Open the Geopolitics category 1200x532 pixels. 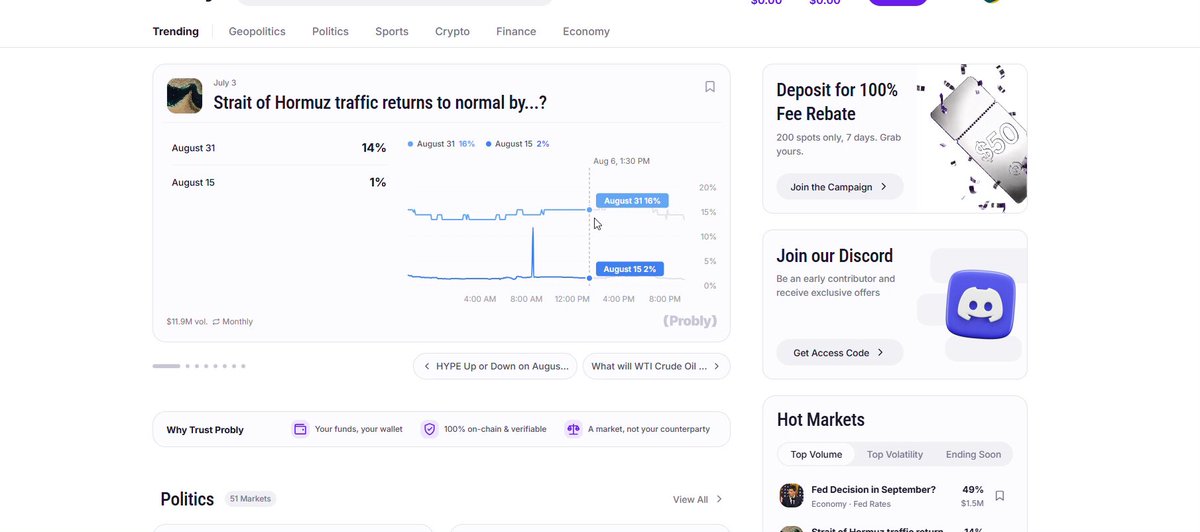pyautogui.click(x=257, y=31)
